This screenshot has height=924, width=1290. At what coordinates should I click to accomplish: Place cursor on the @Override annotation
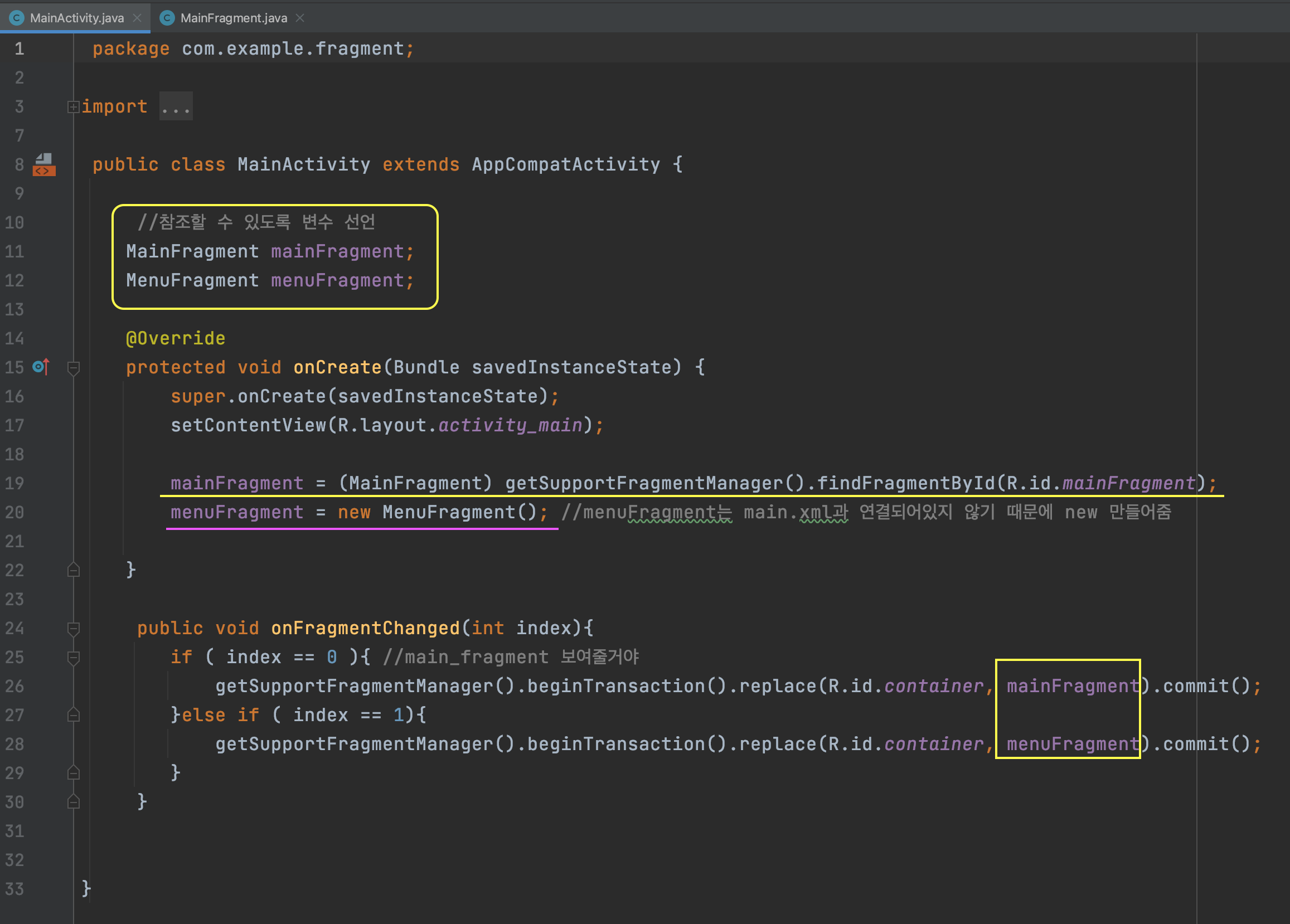pyautogui.click(x=175, y=338)
